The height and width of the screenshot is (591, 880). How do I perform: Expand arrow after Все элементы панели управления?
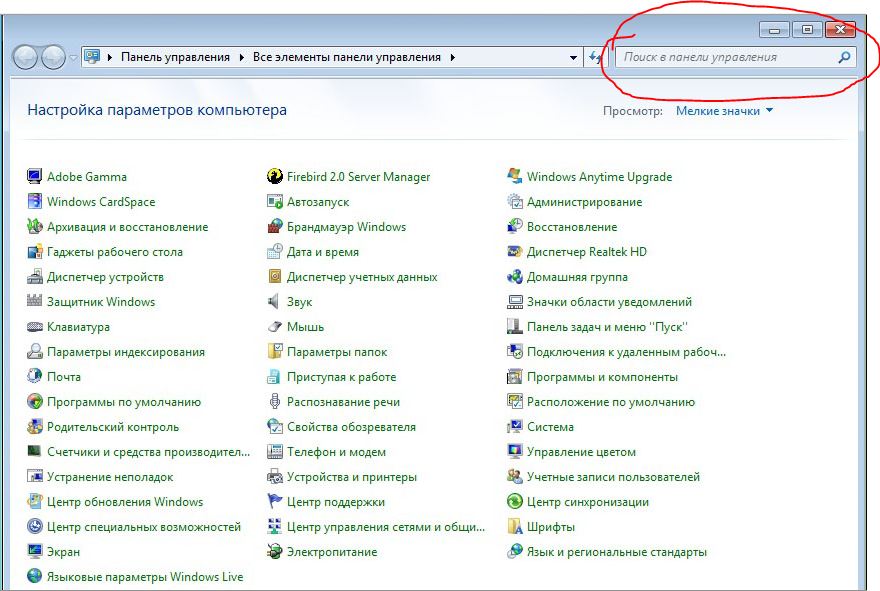click(452, 57)
